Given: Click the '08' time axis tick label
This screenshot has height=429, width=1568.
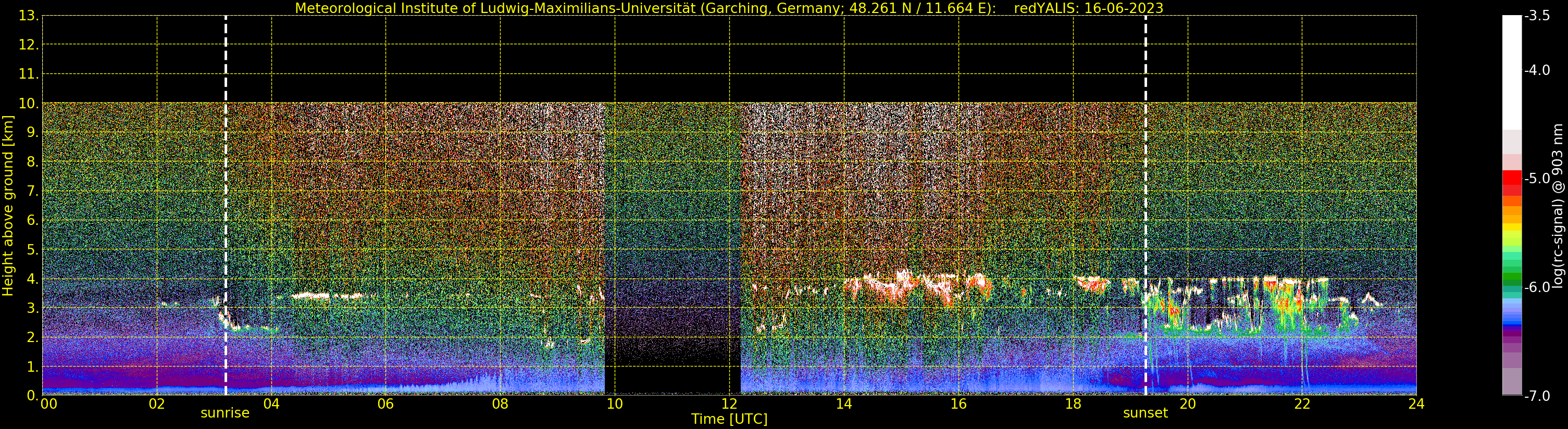Looking at the screenshot, I should [500, 404].
